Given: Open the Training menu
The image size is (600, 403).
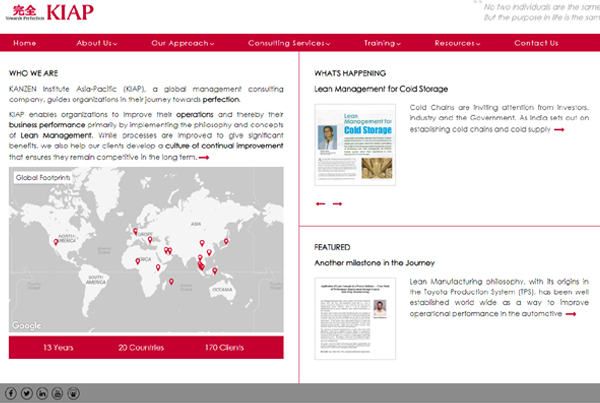Looking at the screenshot, I should click(382, 43).
